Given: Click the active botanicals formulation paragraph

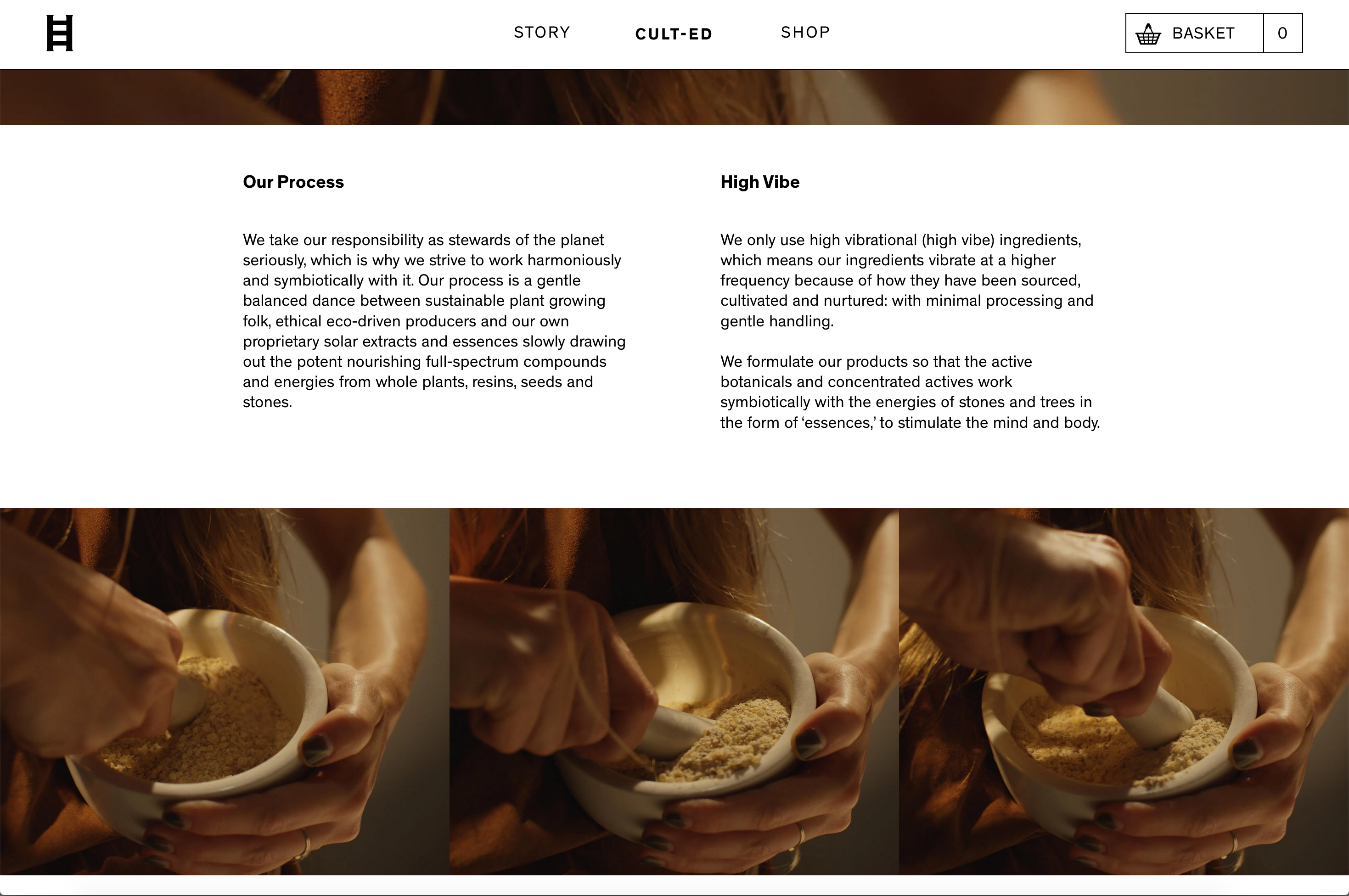Looking at the screenshot, I should click(910, 392).
